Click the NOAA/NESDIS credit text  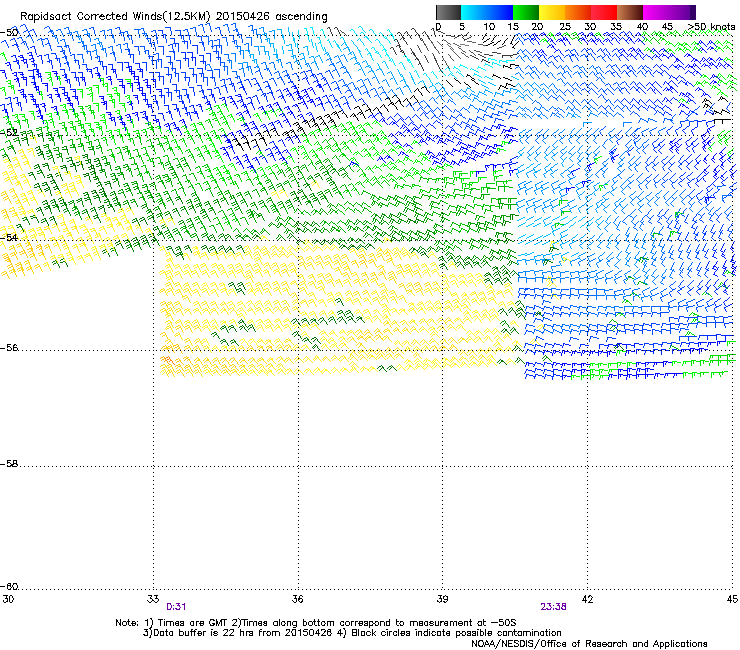pyautogui.click(x=589, y=644)
